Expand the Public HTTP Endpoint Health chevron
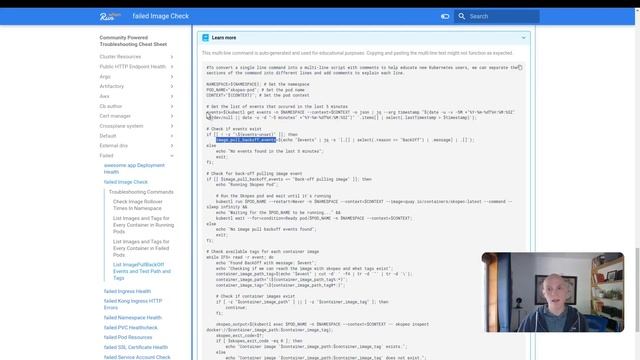This screenshot has height=360, width=640. coord(172,67)
